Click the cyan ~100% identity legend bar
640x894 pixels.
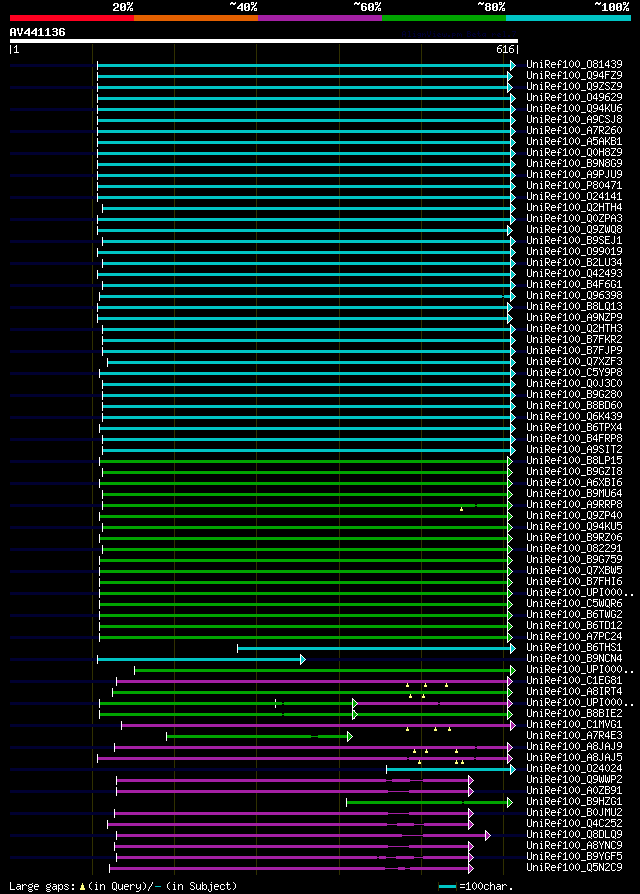point(568,18)
